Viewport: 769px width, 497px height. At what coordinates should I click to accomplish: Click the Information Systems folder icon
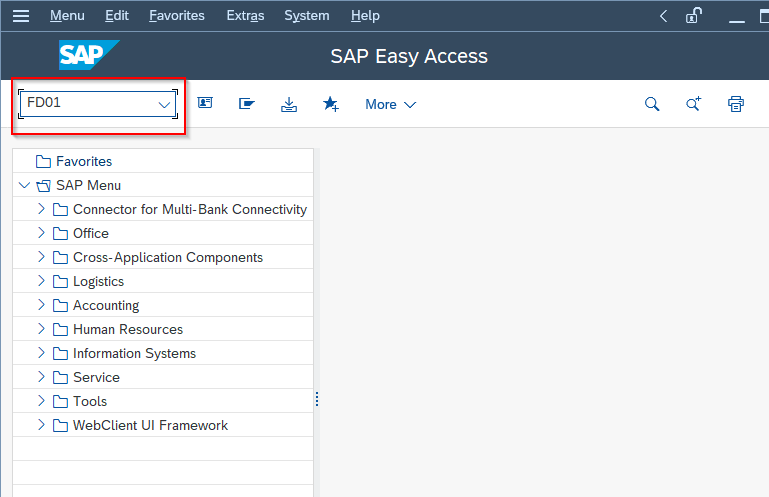coord(60,354)
